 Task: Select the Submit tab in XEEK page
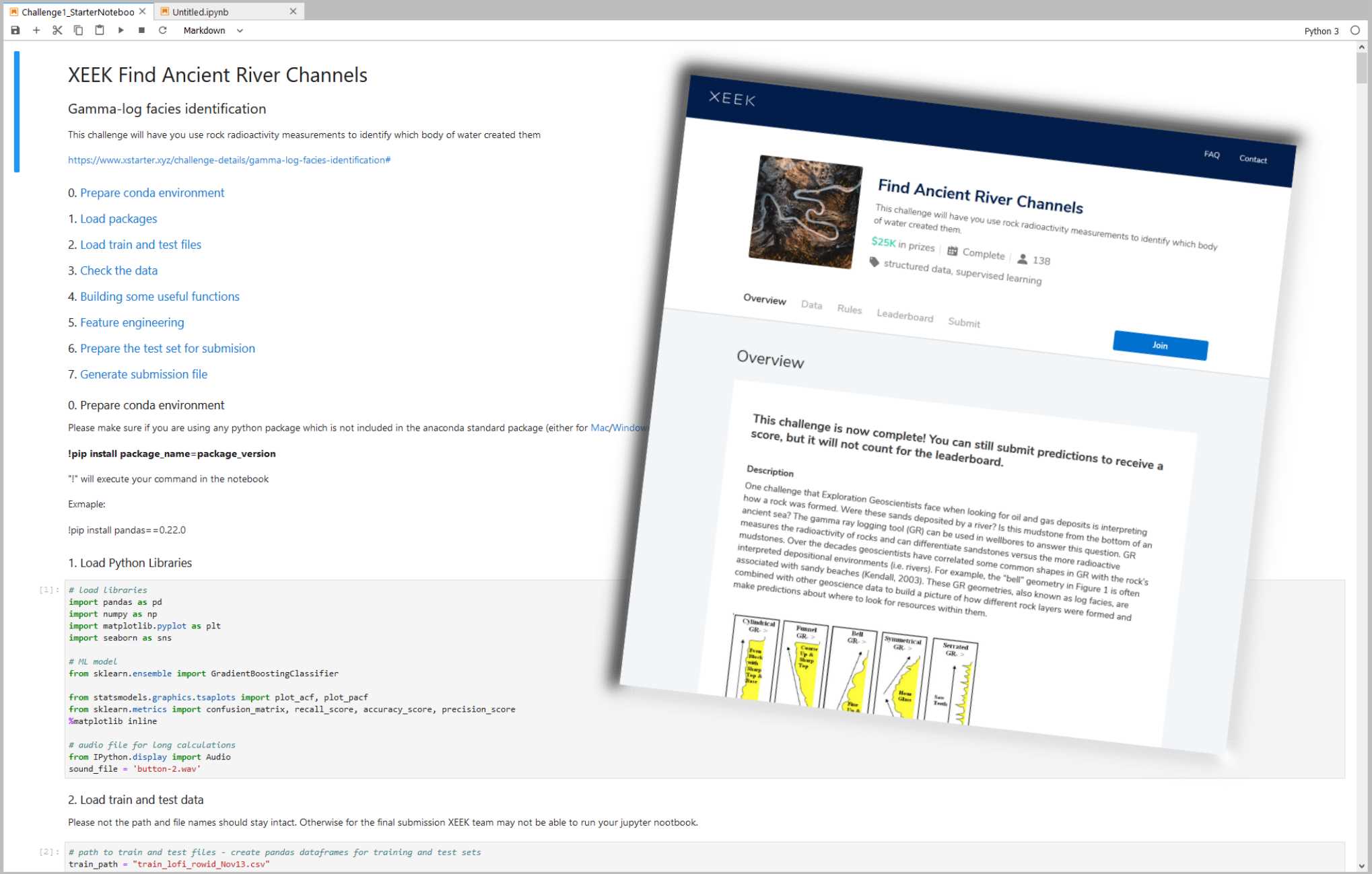pyautogui.click(x=963, y=322)
